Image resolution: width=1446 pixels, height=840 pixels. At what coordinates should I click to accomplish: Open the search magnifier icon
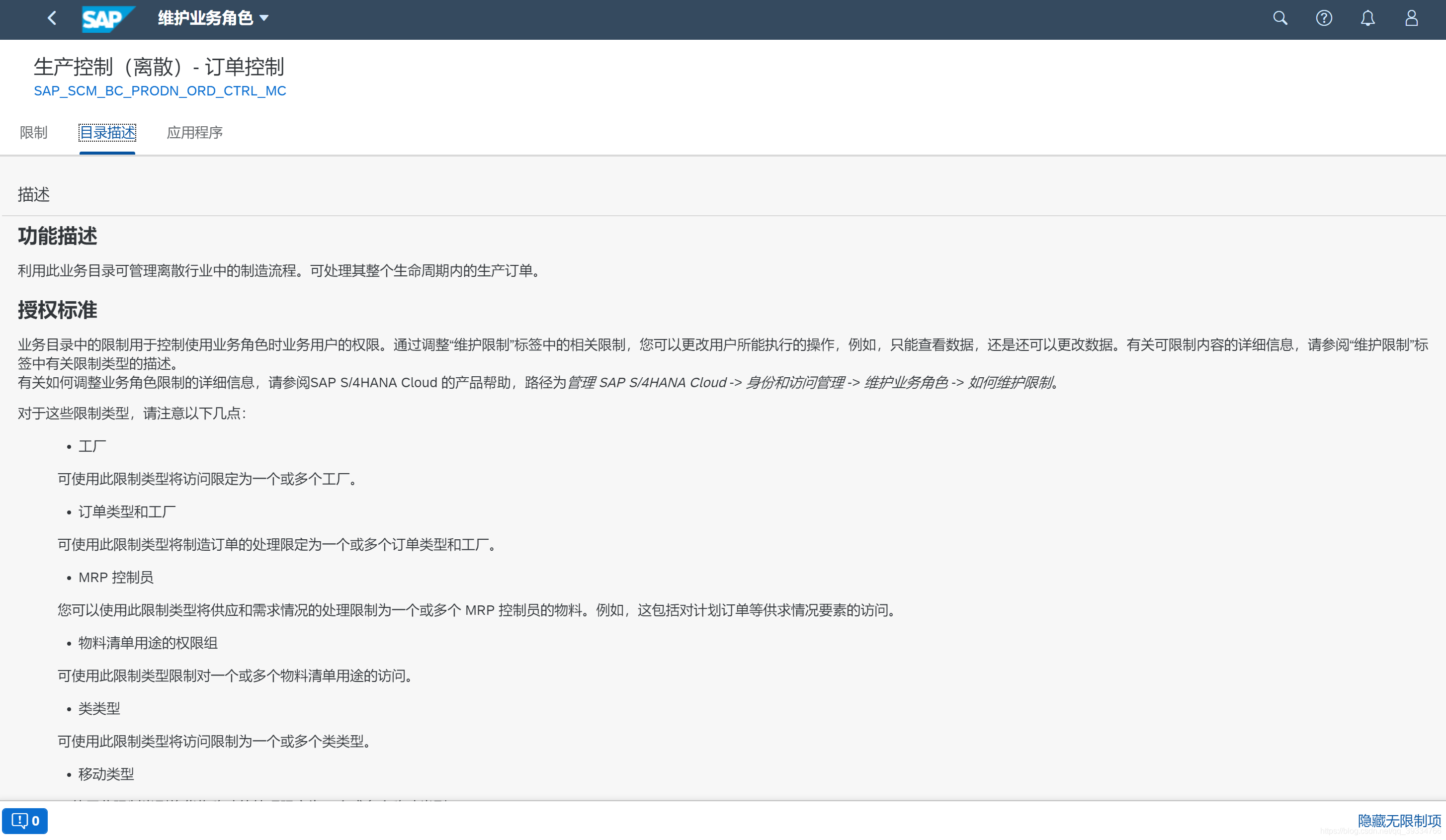point(1279,18)
